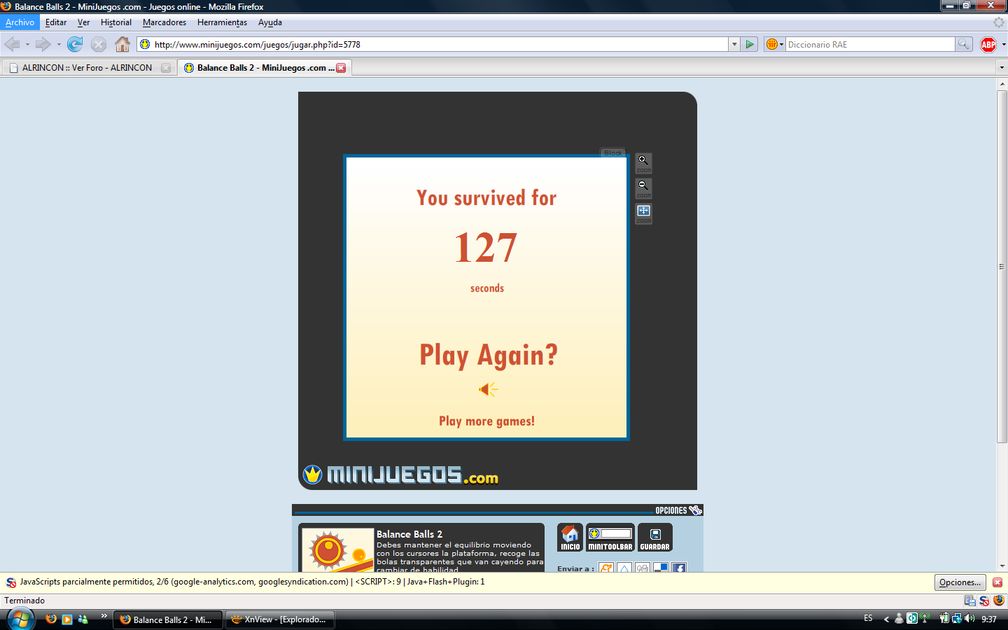1008x630 pixels.
Task: Go forward with the Forward arrow
Action: 43,44
